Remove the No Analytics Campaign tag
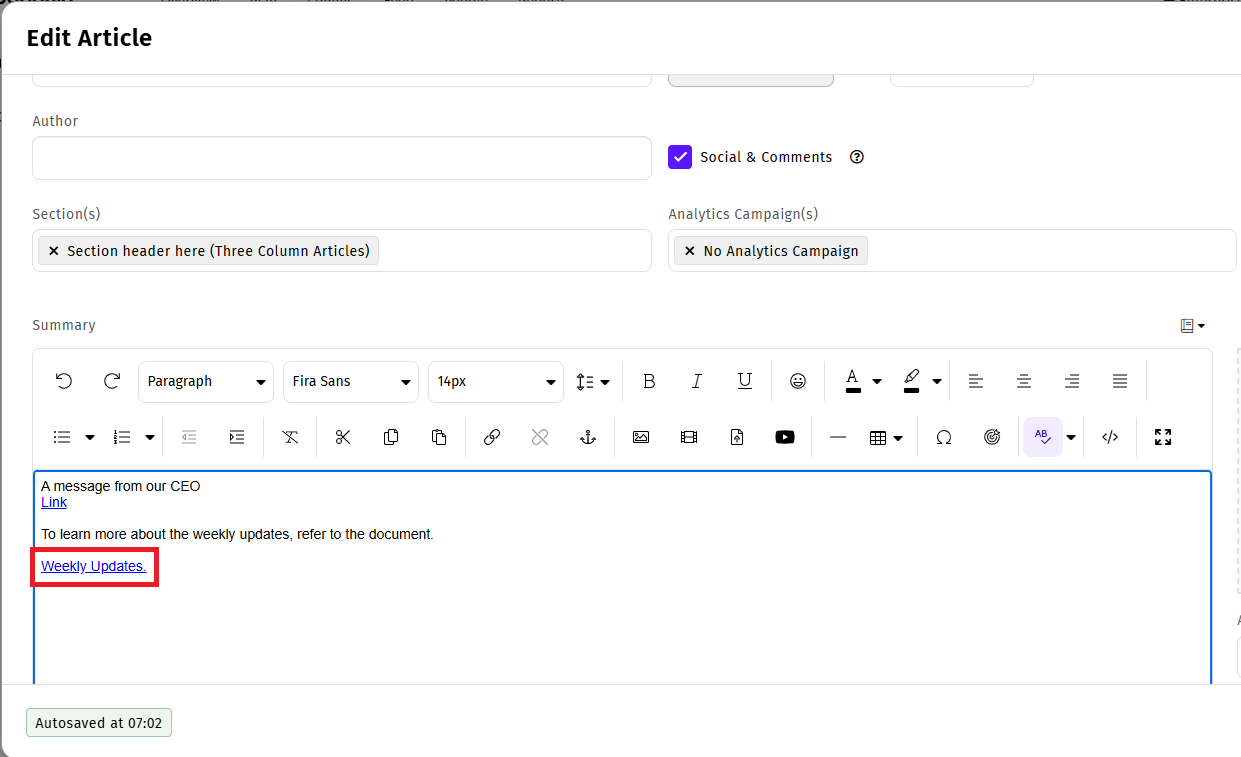Viewport: 1241px width, 757px height. pos(690,251)
